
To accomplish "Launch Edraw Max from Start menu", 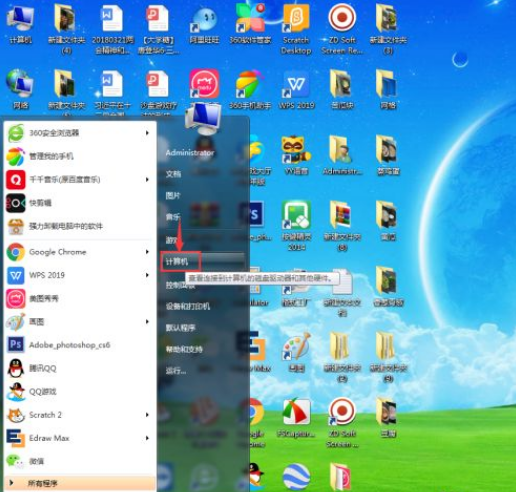I will [79, 438].
